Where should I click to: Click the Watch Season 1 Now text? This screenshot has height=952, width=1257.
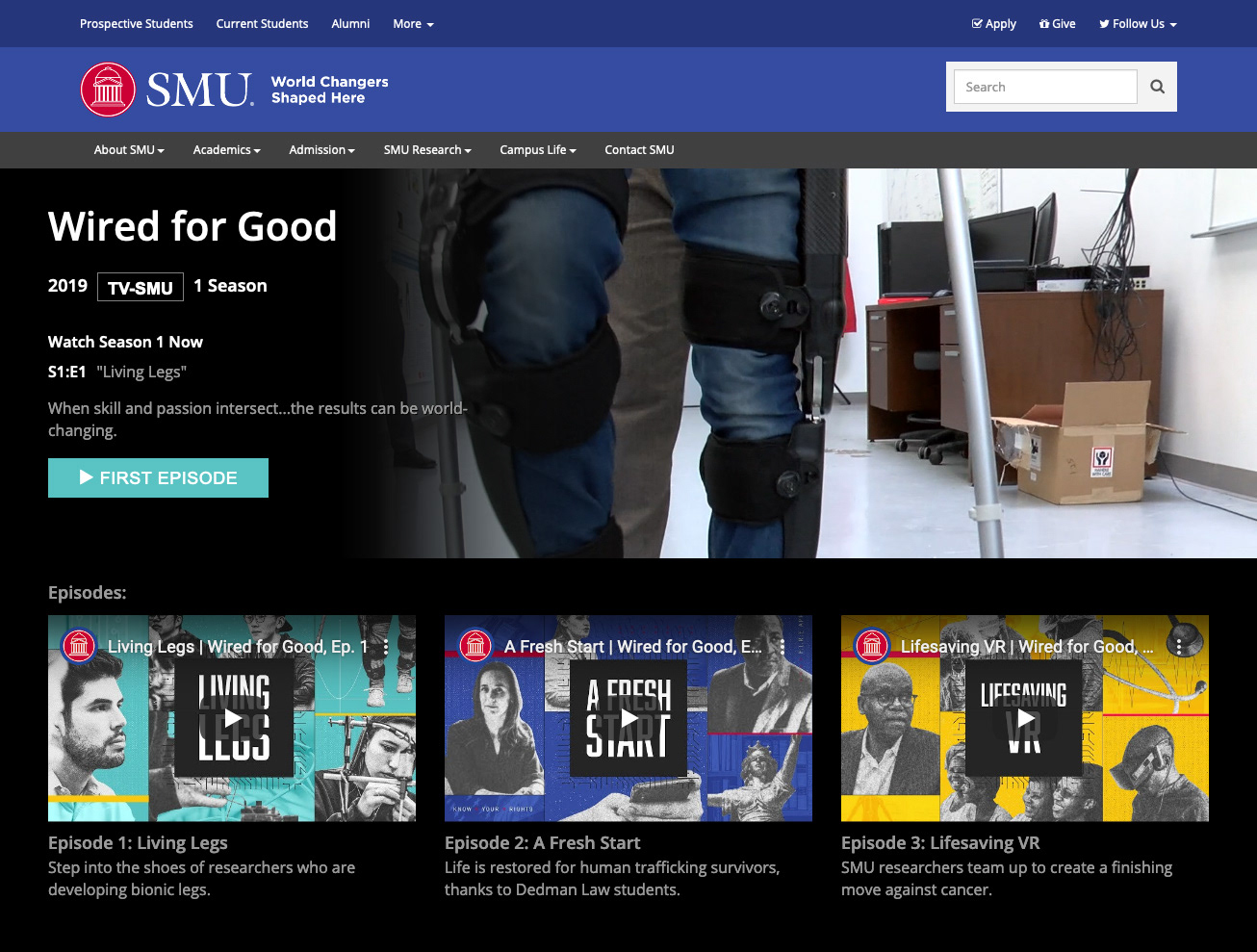click(125, 342)
